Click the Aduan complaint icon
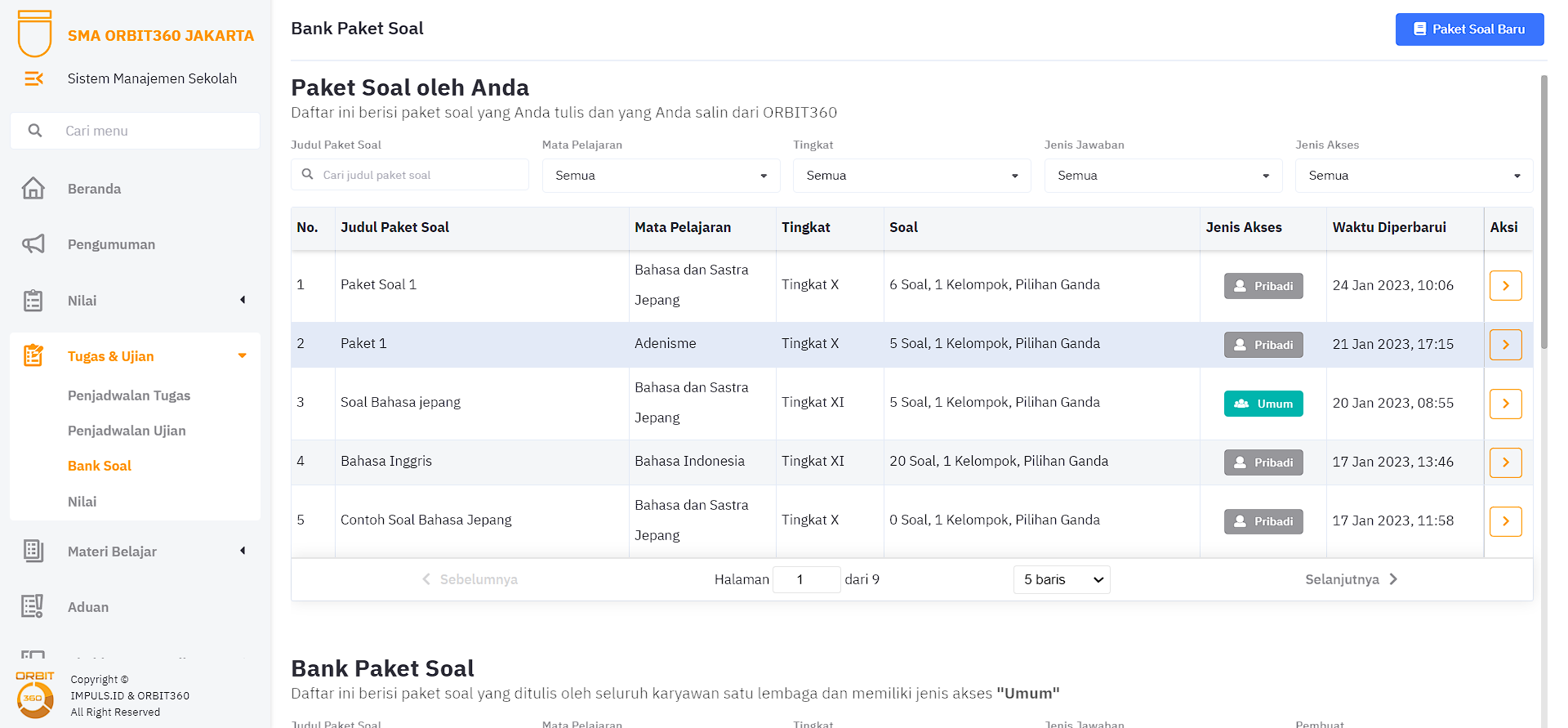The width and height of the screenshot is (1568, 728). click(33, 607)
